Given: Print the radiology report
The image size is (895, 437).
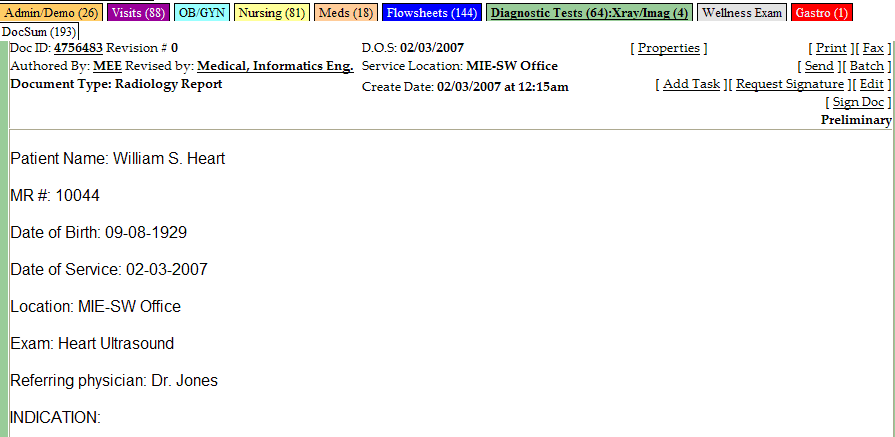Looking at the screenshot, I should 830,48.
